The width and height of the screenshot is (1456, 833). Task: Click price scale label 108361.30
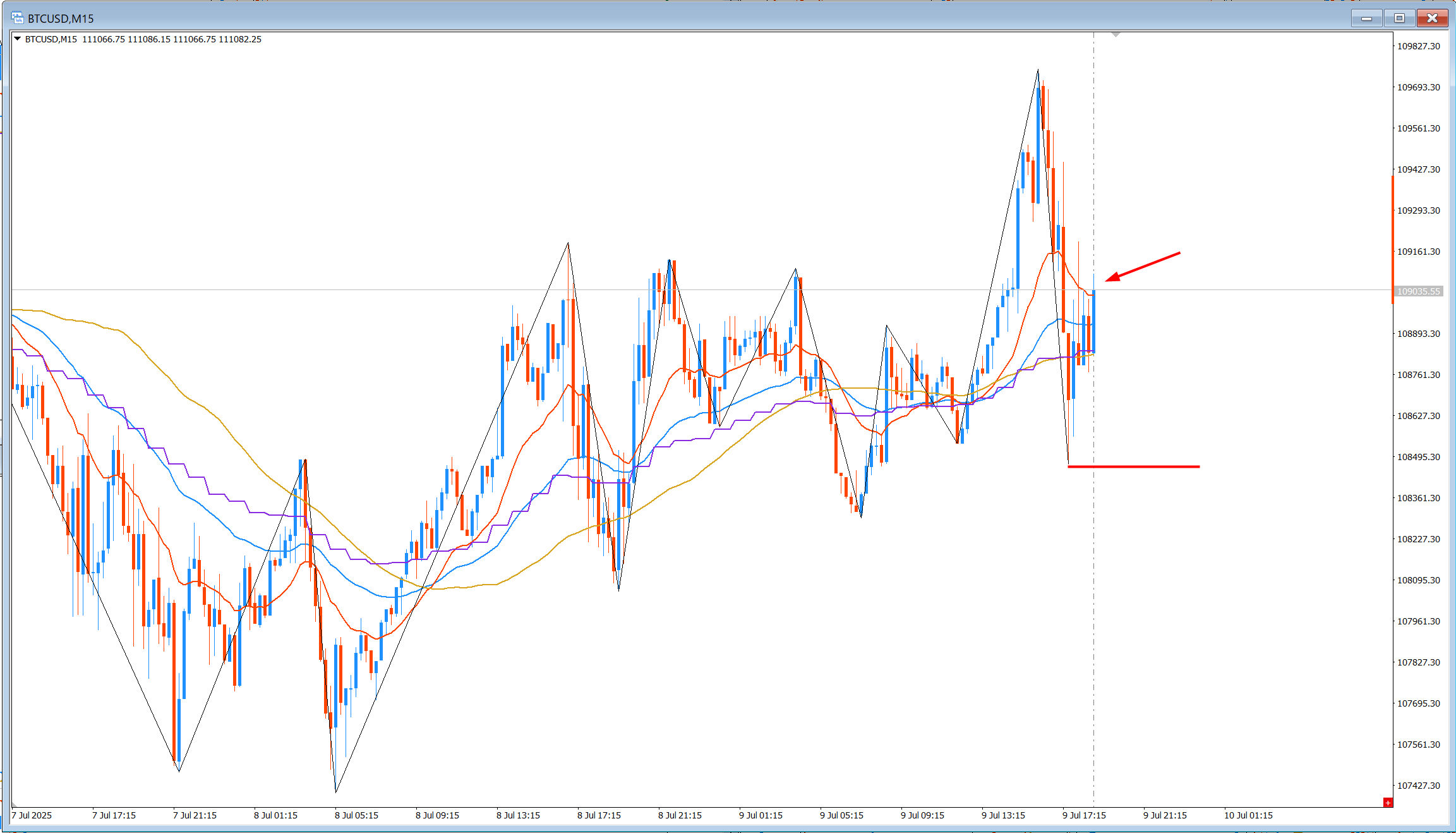[x=1419, y=498]
